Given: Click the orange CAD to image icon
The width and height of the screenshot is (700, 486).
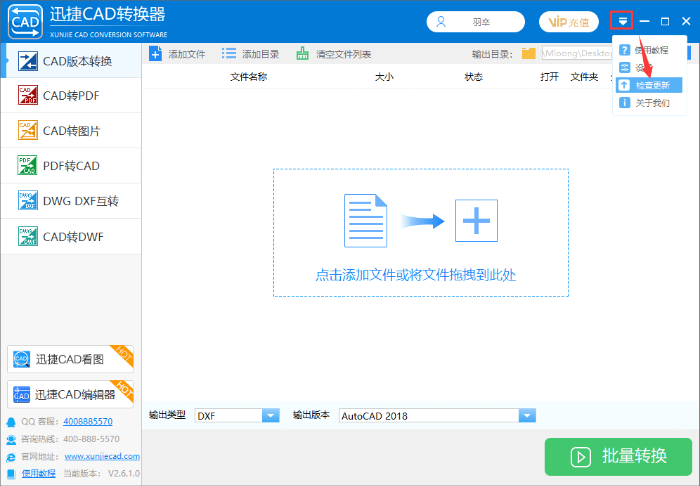Looking at the screenshot, I should (x=28, y=130).
